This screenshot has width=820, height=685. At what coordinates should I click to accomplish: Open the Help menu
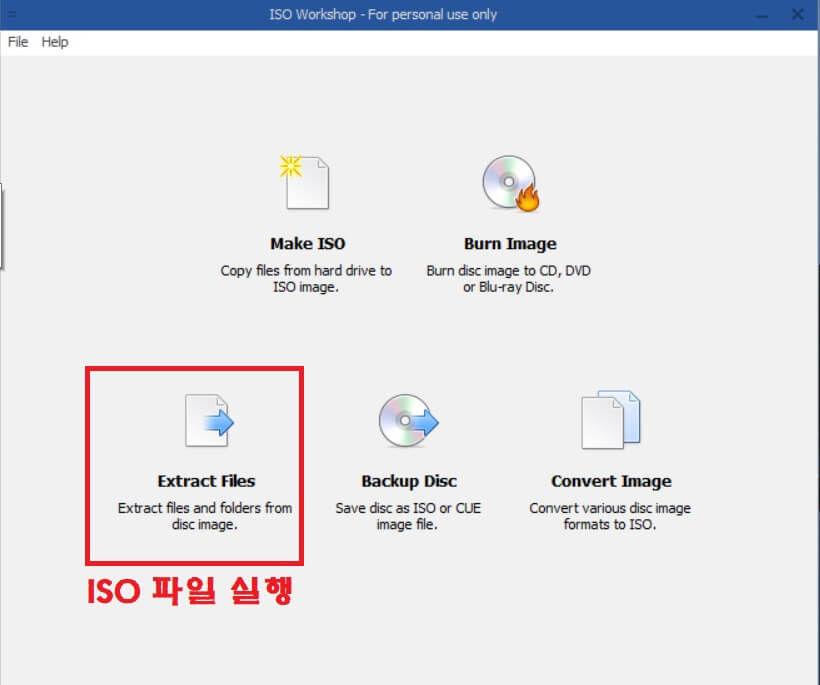click(x=55, y=42)
